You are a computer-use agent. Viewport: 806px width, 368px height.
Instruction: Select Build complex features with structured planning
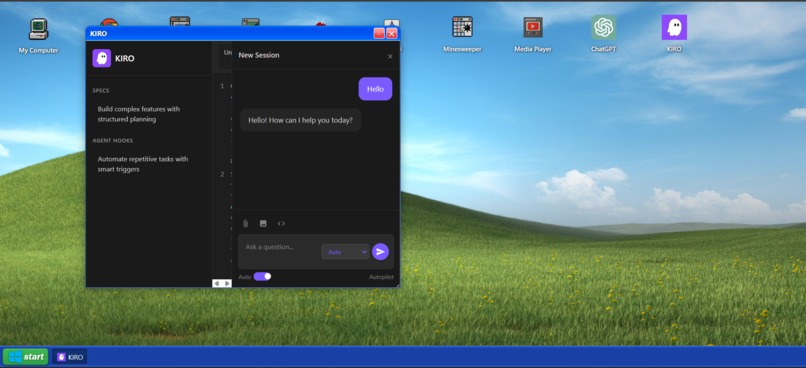(139, 114)
